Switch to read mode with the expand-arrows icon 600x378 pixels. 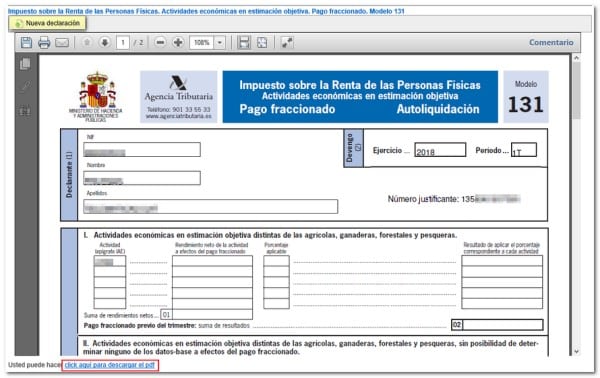(x=287, y=42)
